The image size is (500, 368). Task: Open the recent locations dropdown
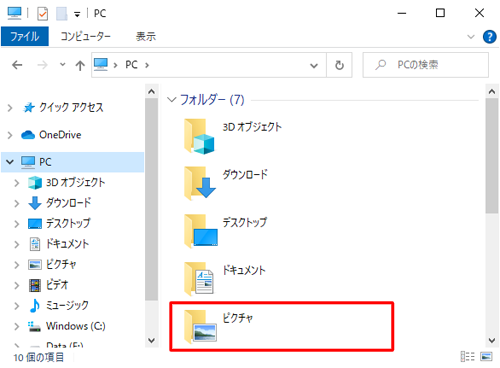tap(62, 64)
